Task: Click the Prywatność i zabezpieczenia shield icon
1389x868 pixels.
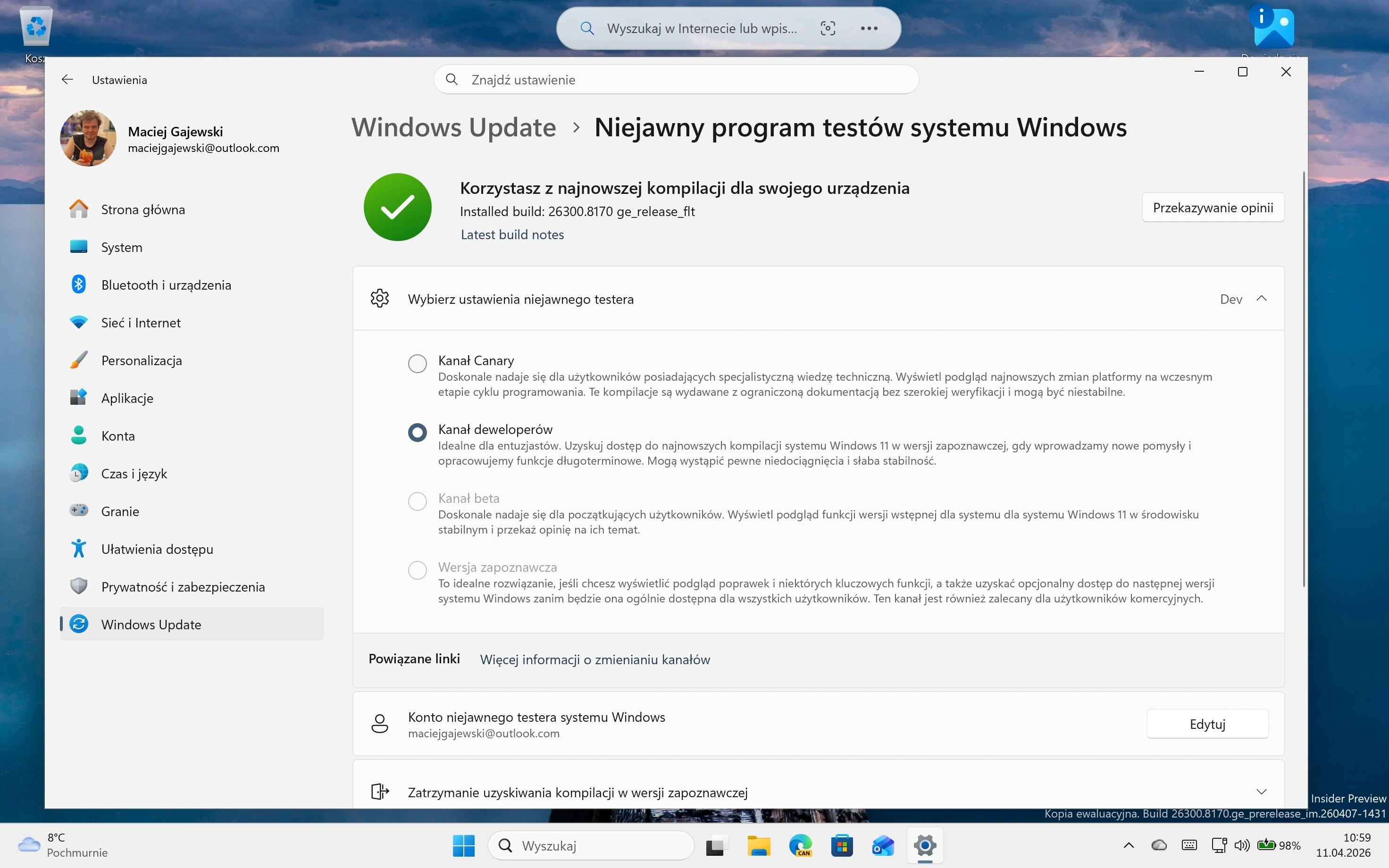Action: coord(79,586)
